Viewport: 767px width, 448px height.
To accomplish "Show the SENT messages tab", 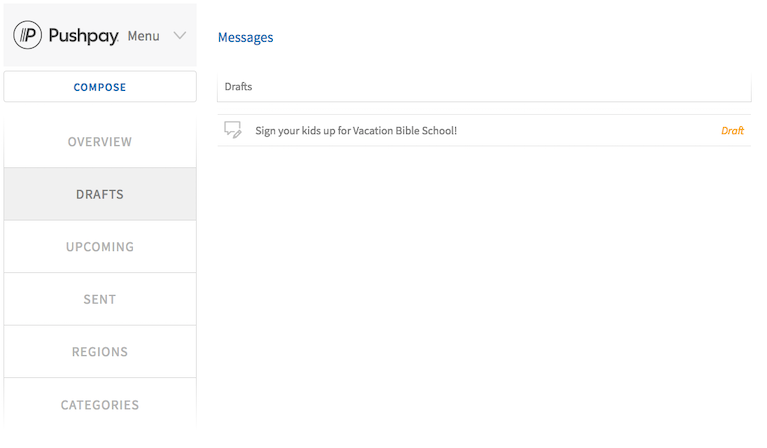I will pos(100,299).
